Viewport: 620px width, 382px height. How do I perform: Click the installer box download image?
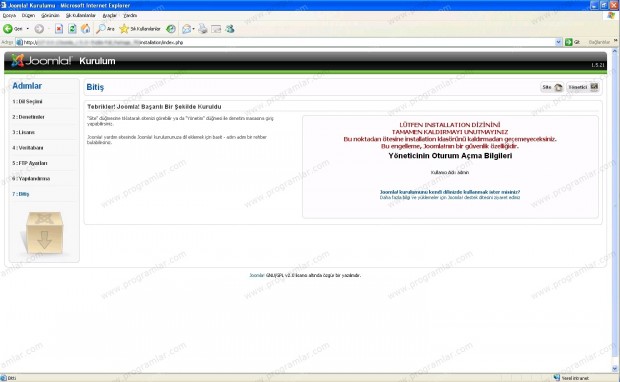pos(44,233)
